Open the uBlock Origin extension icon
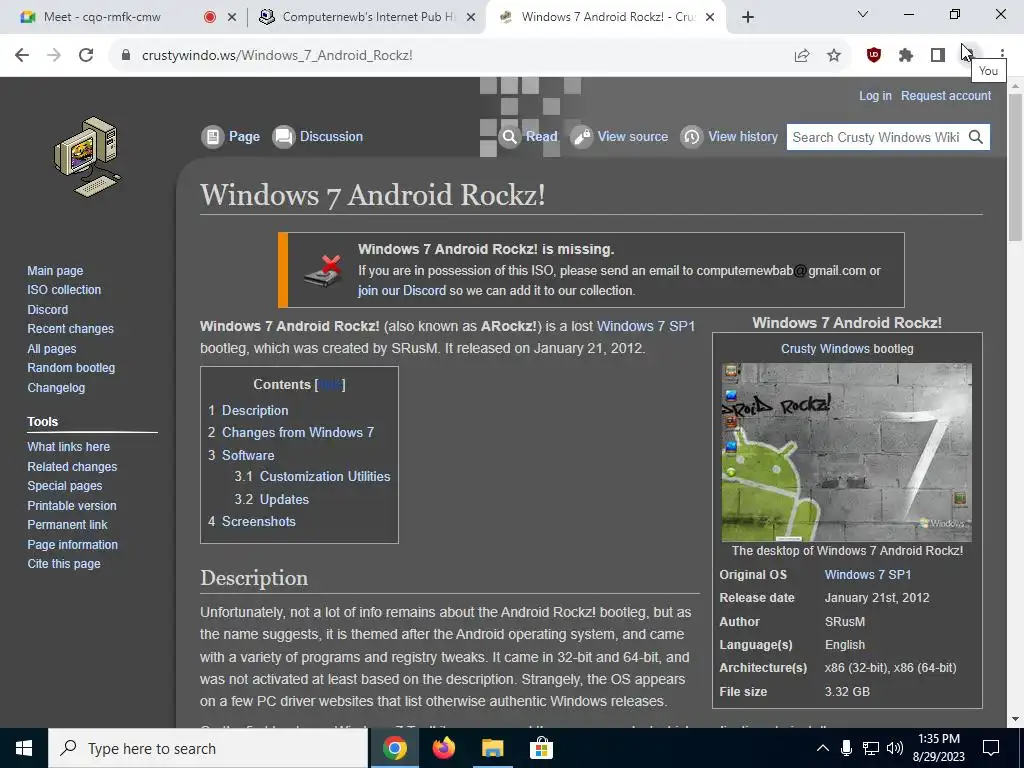This screenshot has width=1024, height=768. [873, 55]
